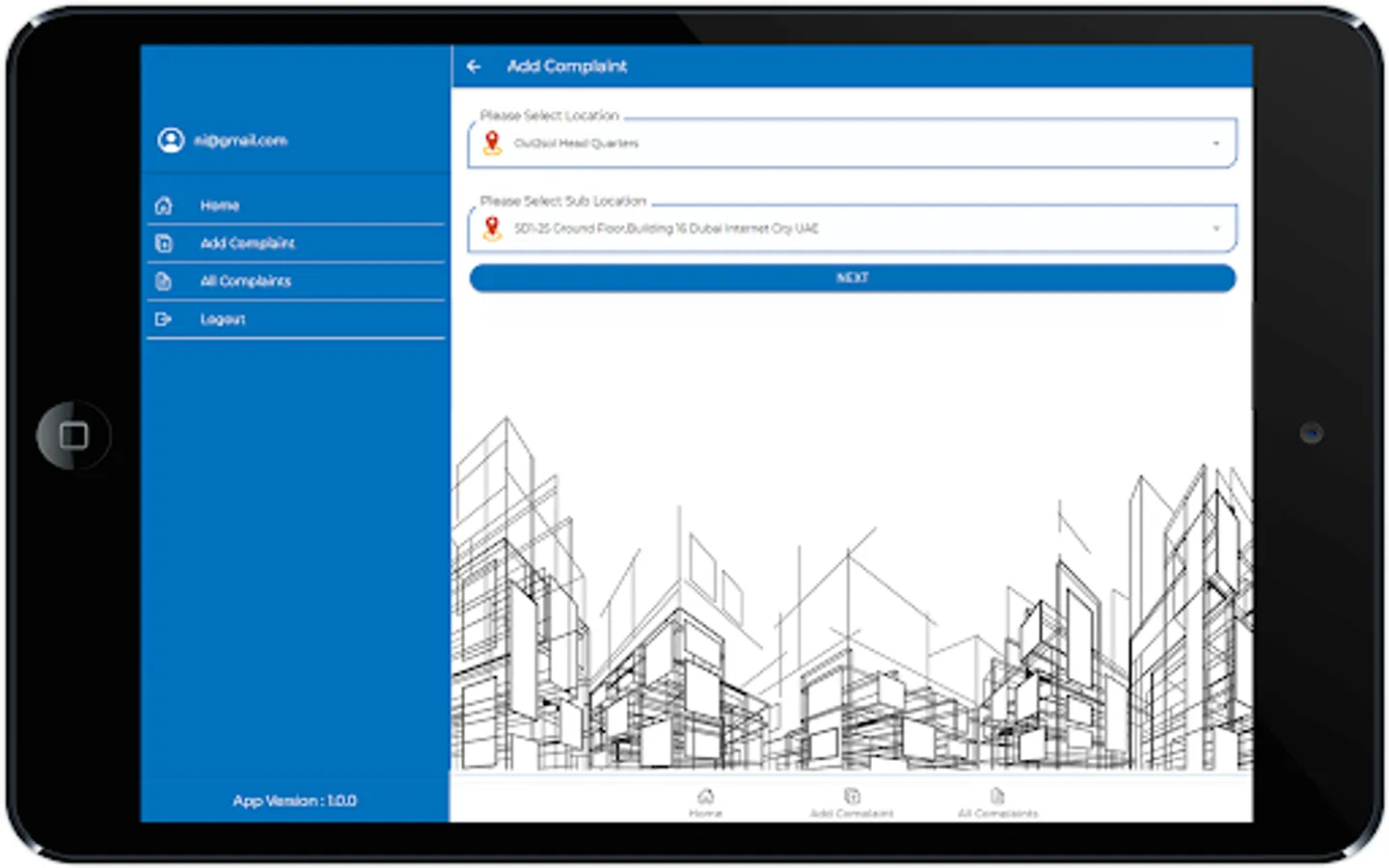Click the Please Select Location label
This screenshot has width=1389, height=868.
(x=550, y=116)
